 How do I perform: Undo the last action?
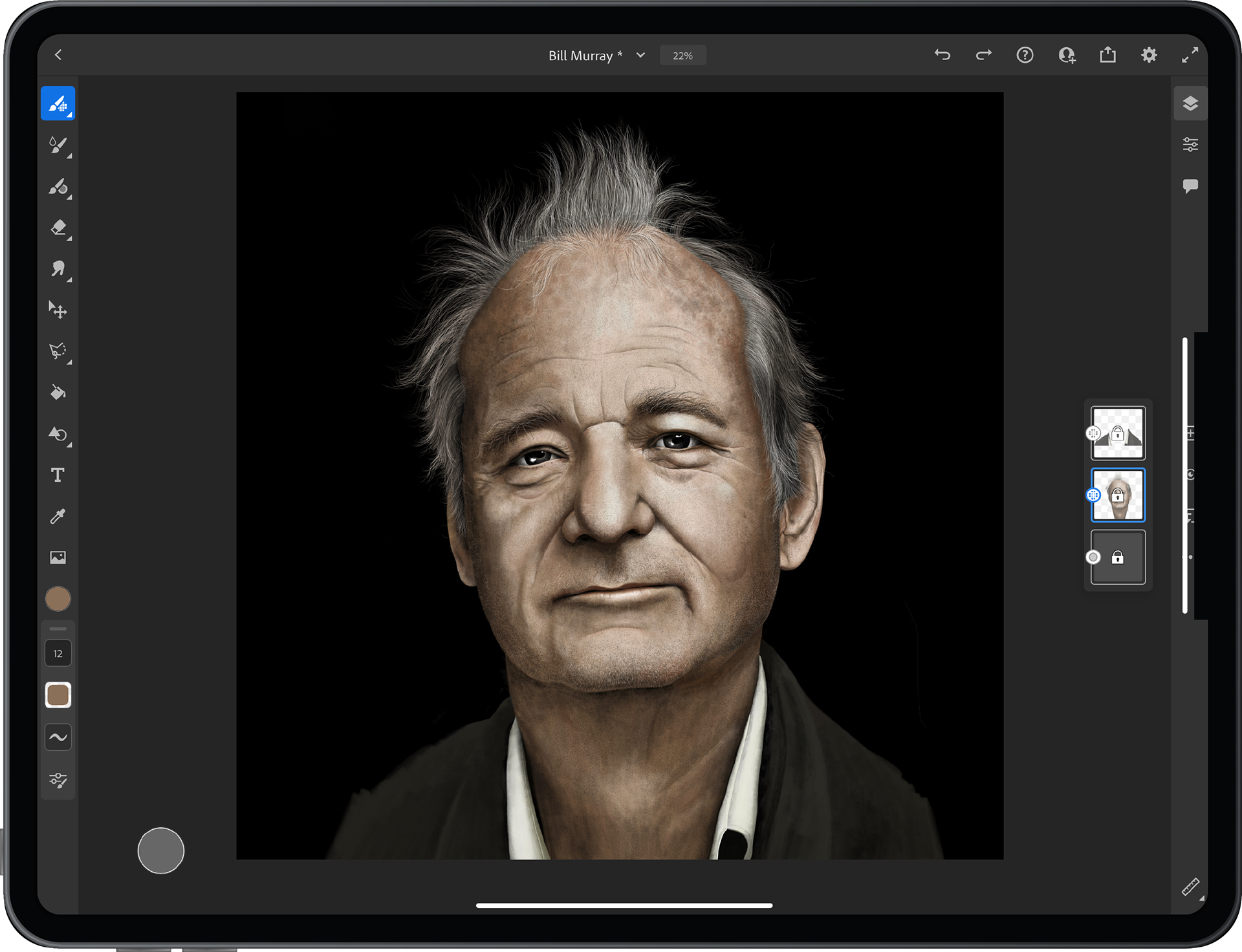click(x=942, y=55)
